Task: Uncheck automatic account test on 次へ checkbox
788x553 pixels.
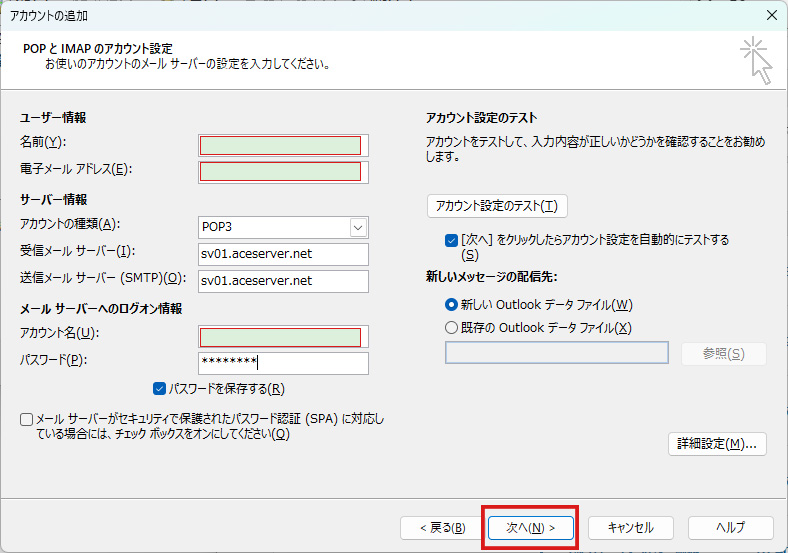Action: 451,240
